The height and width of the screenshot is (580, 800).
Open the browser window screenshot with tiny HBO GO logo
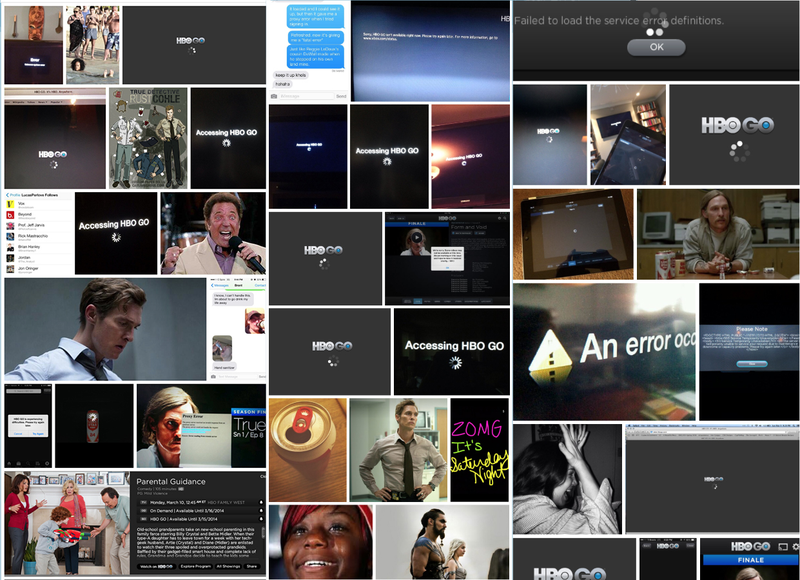pos(713,480)
